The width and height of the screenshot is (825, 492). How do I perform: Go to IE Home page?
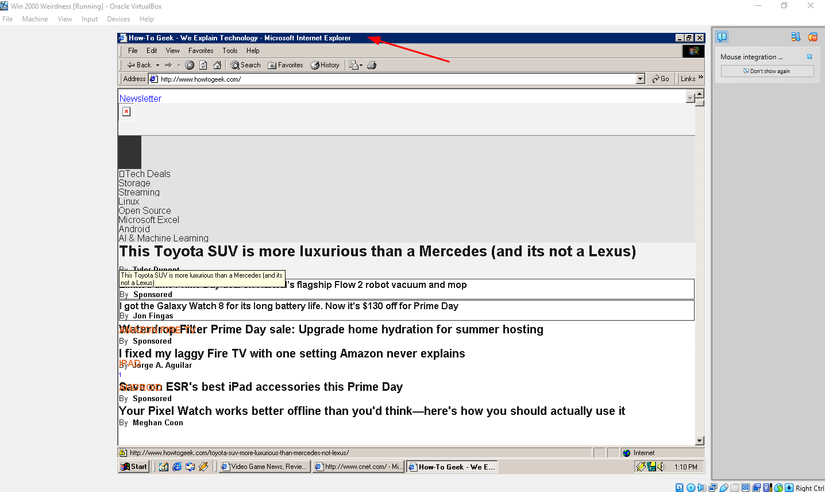click(x=217, y=65)
